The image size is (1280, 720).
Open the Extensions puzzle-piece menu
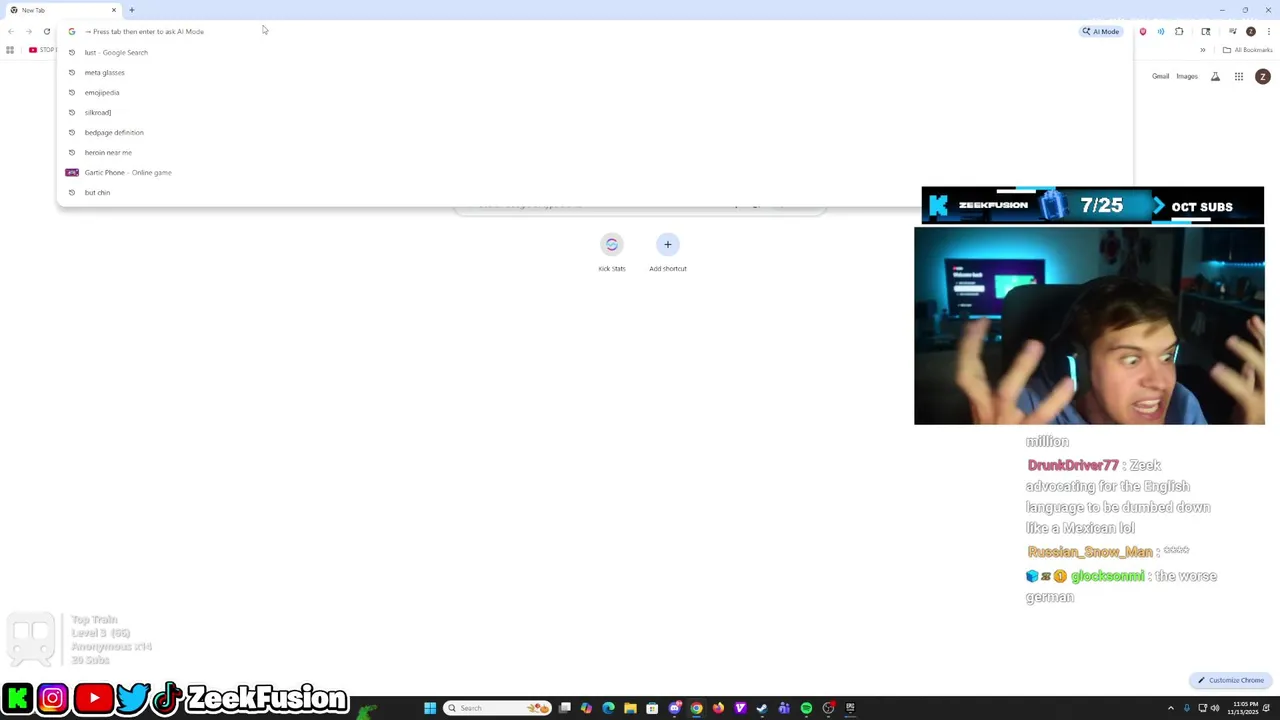point(1179,32)
